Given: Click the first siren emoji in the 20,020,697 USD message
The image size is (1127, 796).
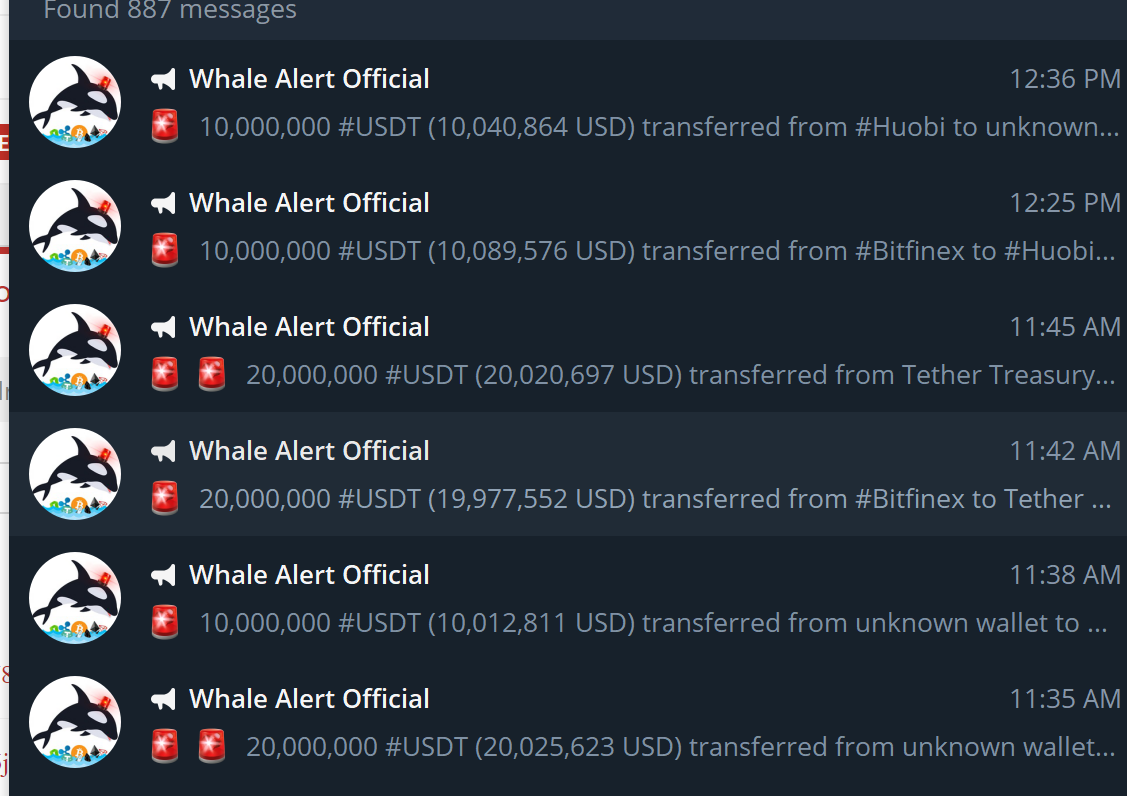Looking at the screenshot, I should coord(165,374).
